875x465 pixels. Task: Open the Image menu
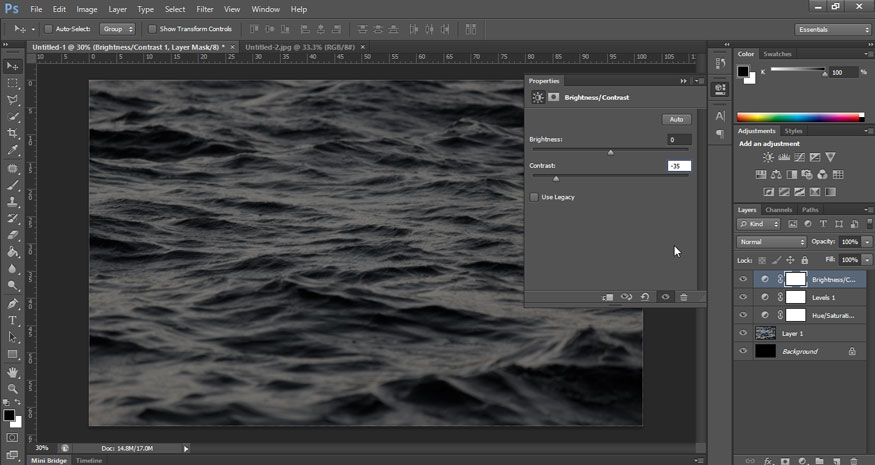point(86,9)
